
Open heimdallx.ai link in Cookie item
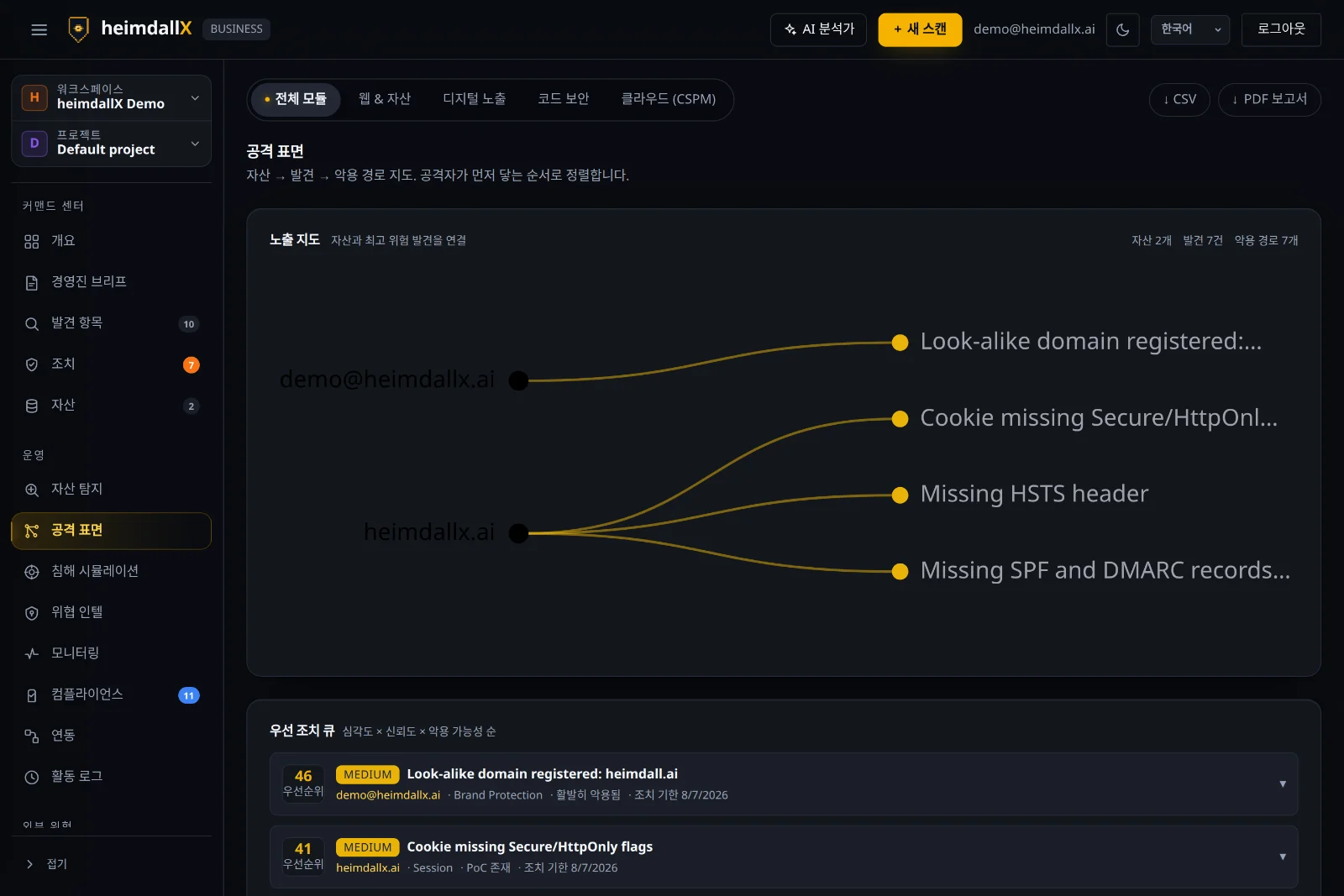pos(368,868)
